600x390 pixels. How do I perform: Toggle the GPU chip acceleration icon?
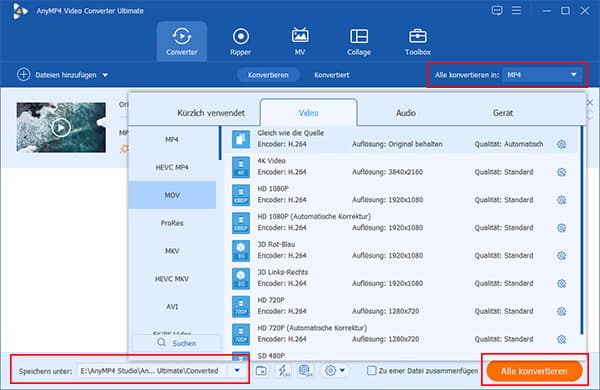pyautogui.click(x=305, y=370)
